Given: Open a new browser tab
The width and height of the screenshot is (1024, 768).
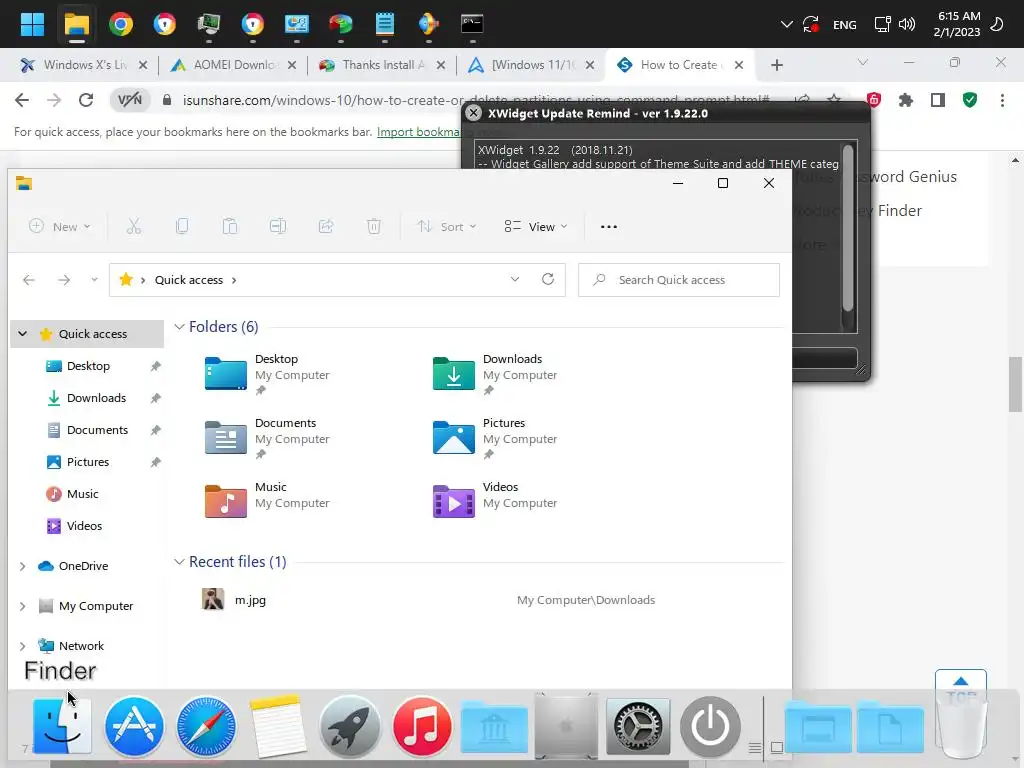Looking at the screenshot, I should click(x=776, y=65).
